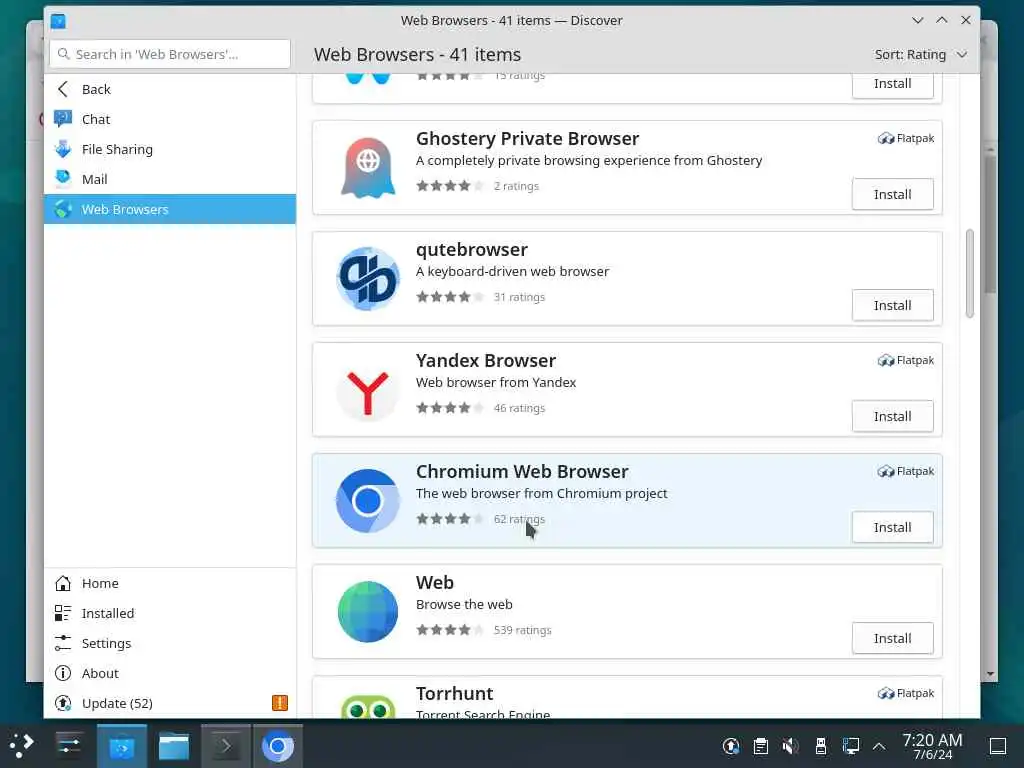The image size is (1024, 768).
Task: Open the clipboard tray icon
Action: 761,746
